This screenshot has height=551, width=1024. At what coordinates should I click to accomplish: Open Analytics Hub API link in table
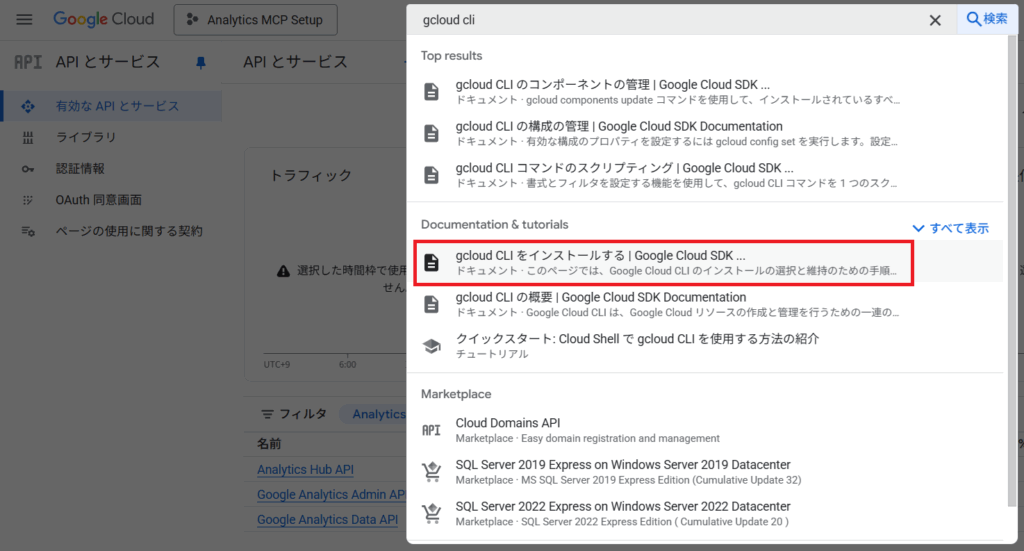[305, 469]
